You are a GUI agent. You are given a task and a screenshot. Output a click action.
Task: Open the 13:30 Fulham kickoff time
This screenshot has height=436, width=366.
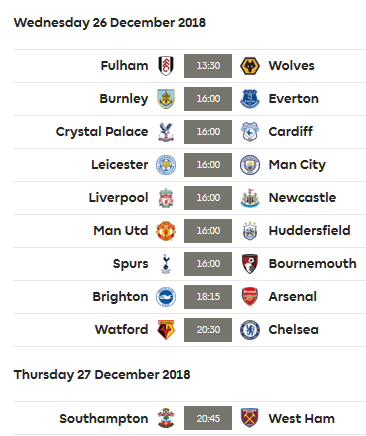(x=208, y=66)
